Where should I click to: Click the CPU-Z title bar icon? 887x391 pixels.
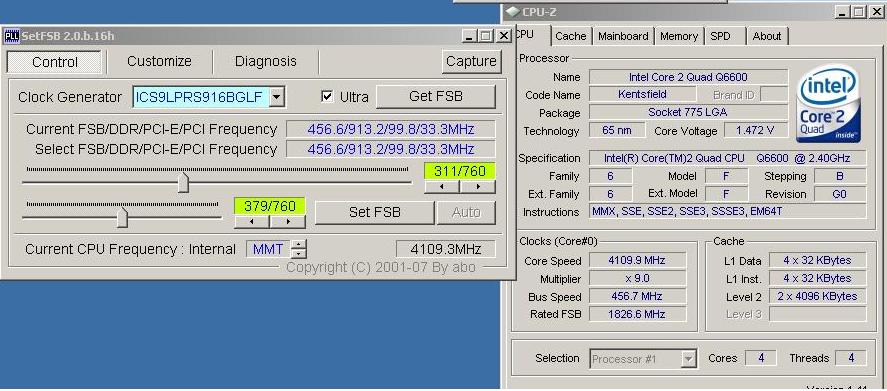[x=512, y=12]
